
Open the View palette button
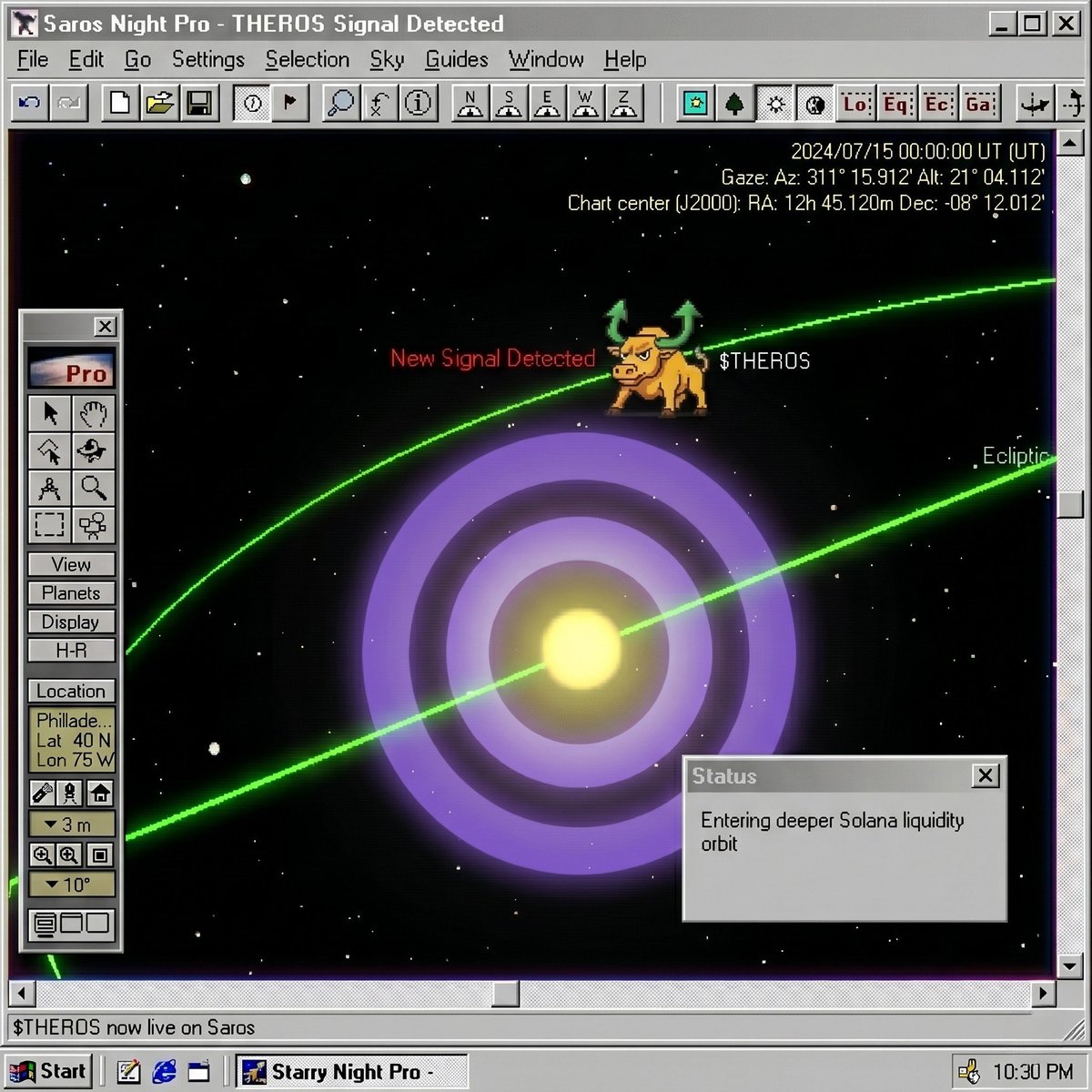click(71, 564)
